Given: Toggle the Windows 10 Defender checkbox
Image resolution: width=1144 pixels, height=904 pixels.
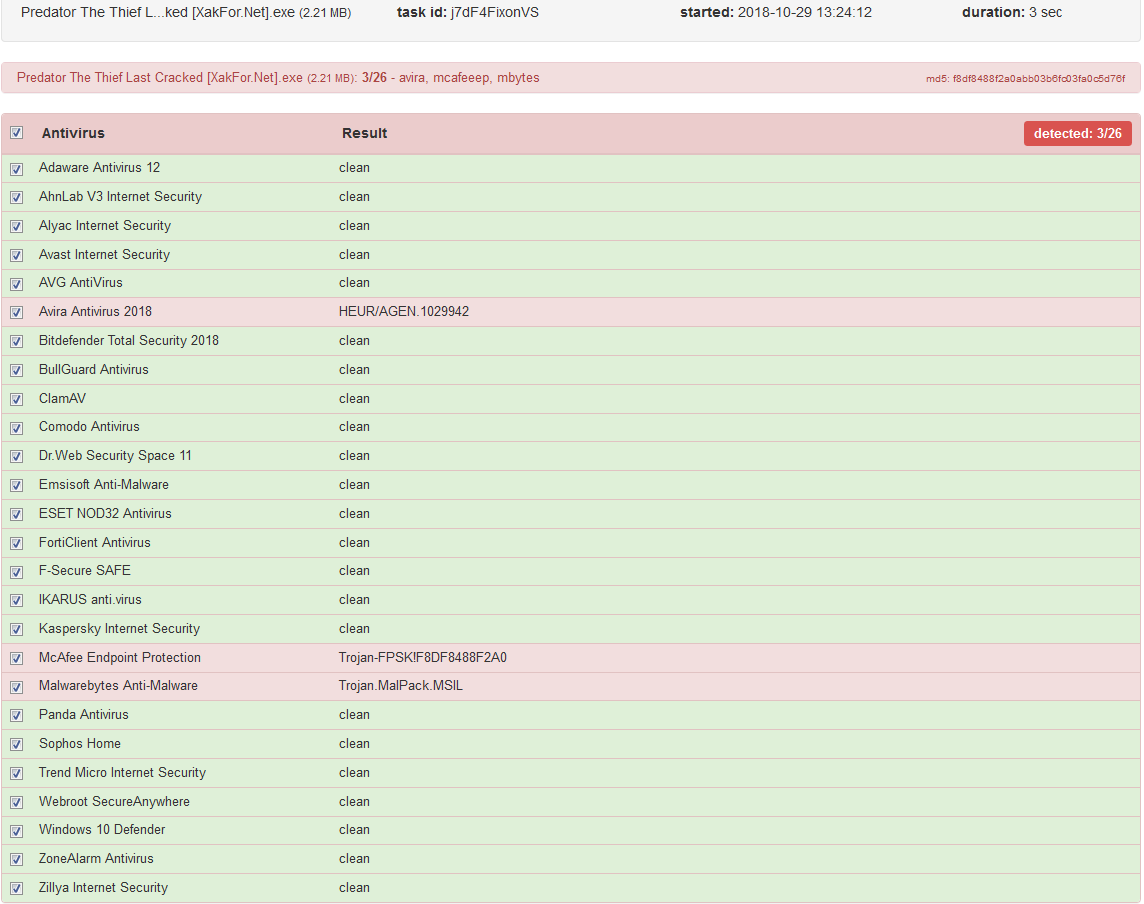Looking at the screenshot, I should (17, 831).
